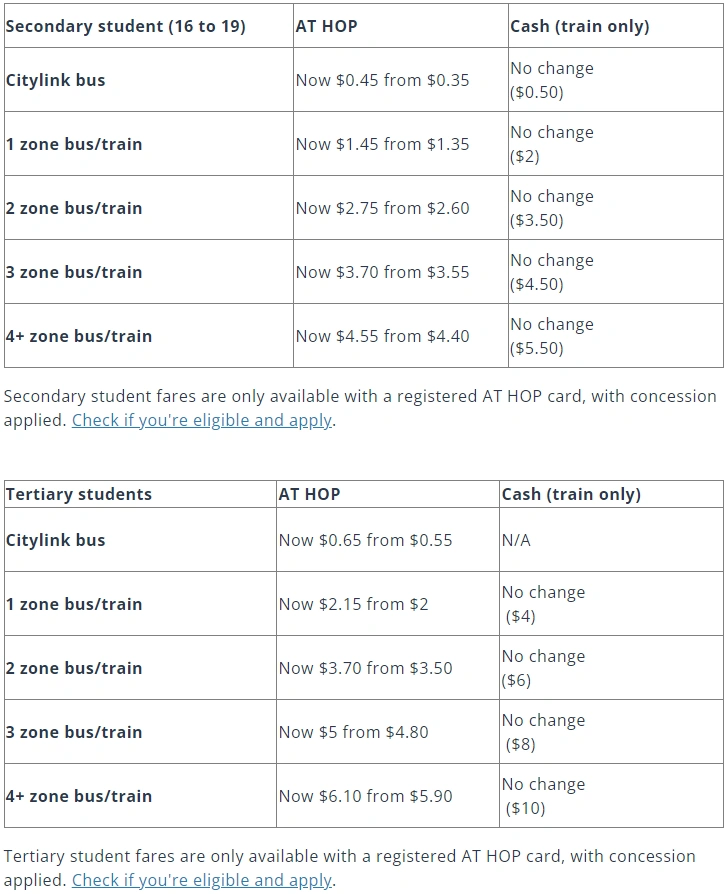Select the 'No change ($8)' cash cell
Screen dimensions: 728x894
(x=543, y=732)
